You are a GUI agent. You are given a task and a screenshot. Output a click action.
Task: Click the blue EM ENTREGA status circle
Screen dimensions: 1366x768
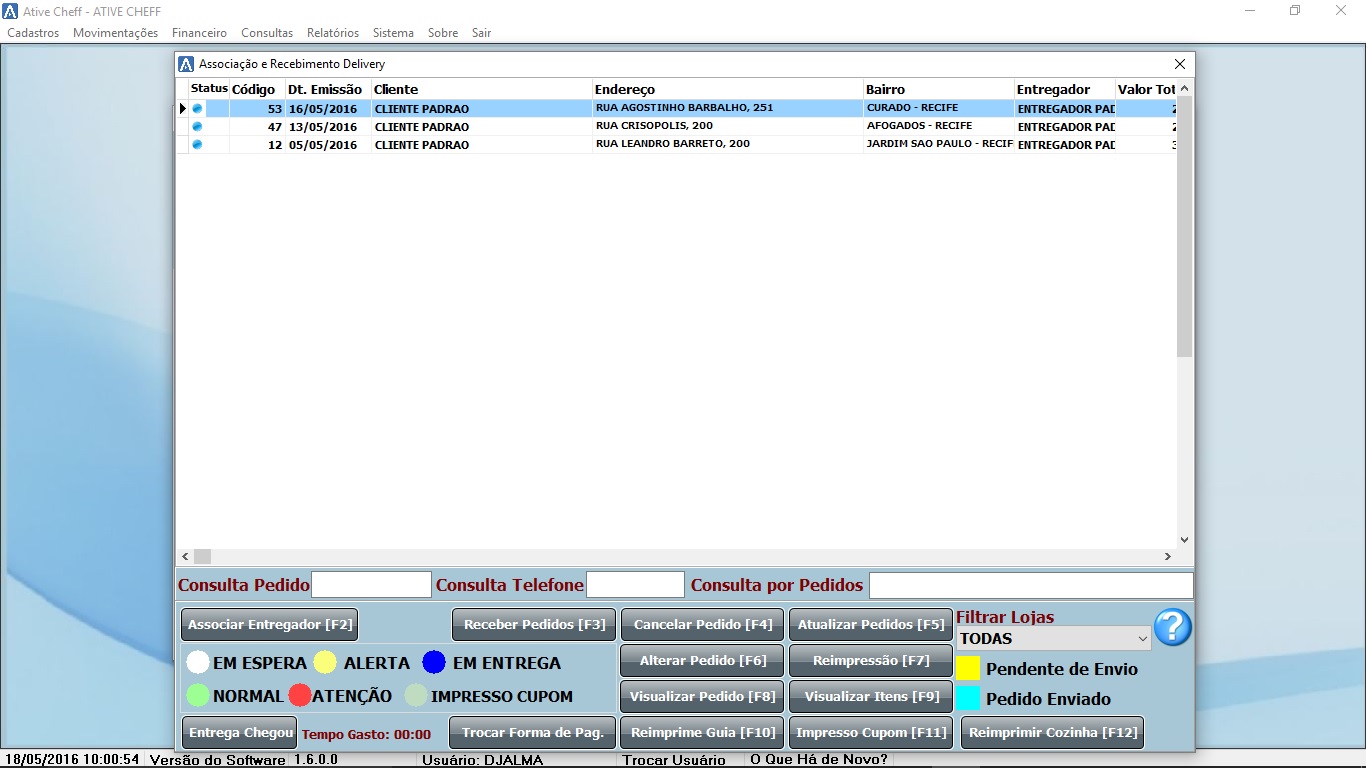(433, 662)
